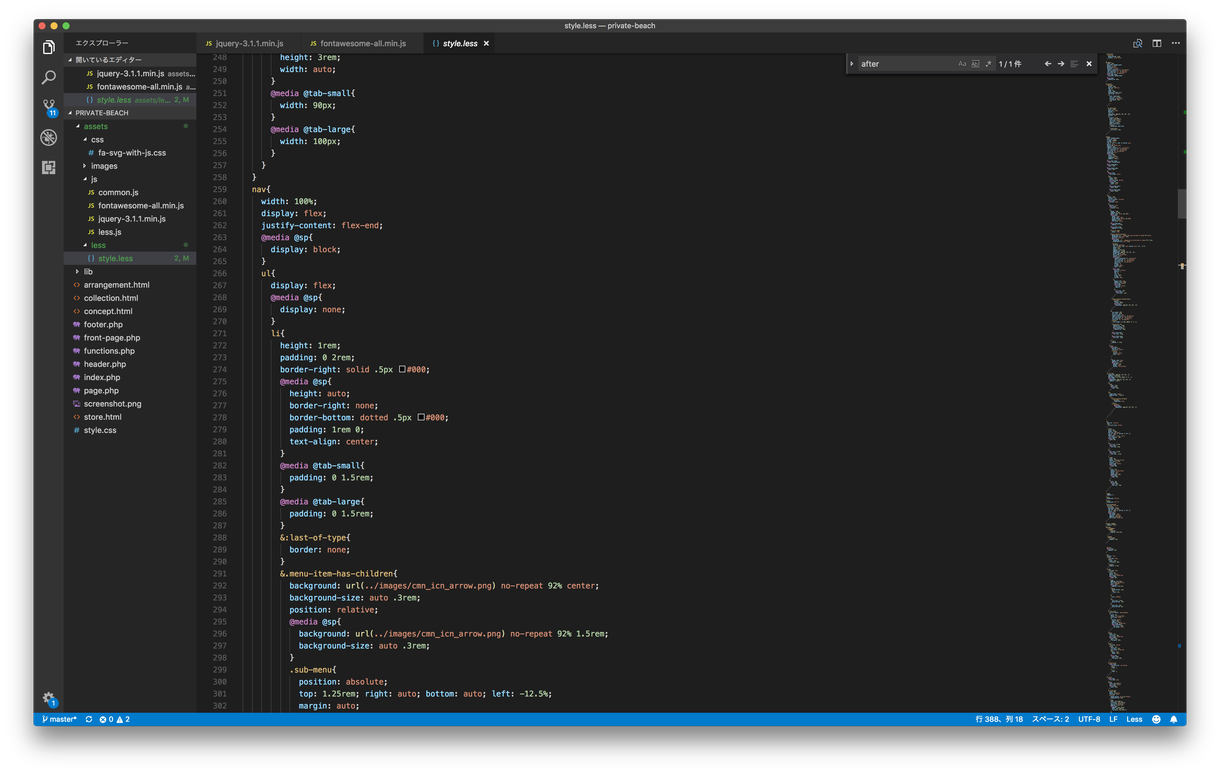The width and height of the screenshot is (1220, 774).
Task: Open the Debug view in activity bar
Action: pos(48,137)
